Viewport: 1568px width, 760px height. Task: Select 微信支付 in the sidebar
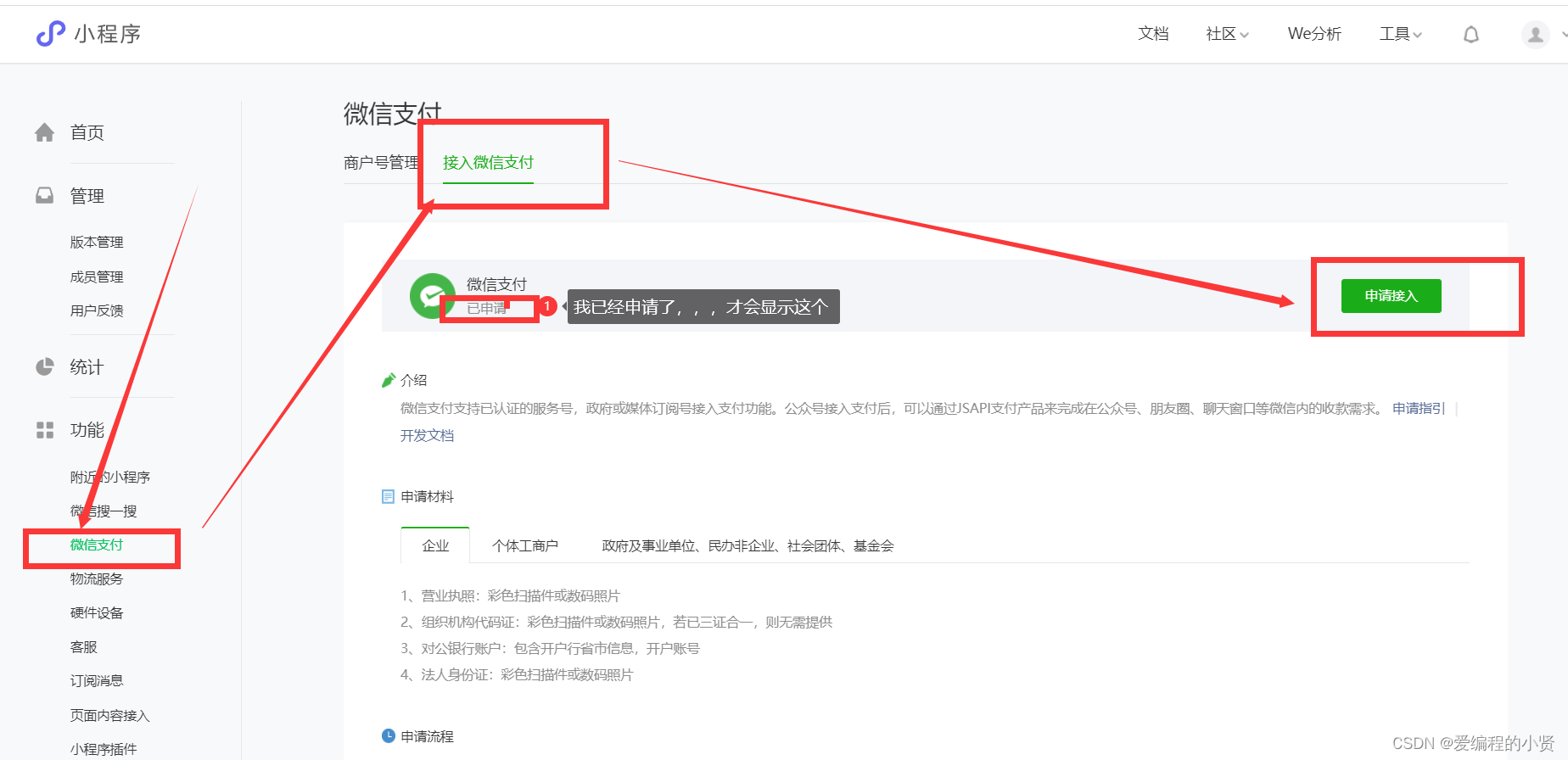[97, 545]
